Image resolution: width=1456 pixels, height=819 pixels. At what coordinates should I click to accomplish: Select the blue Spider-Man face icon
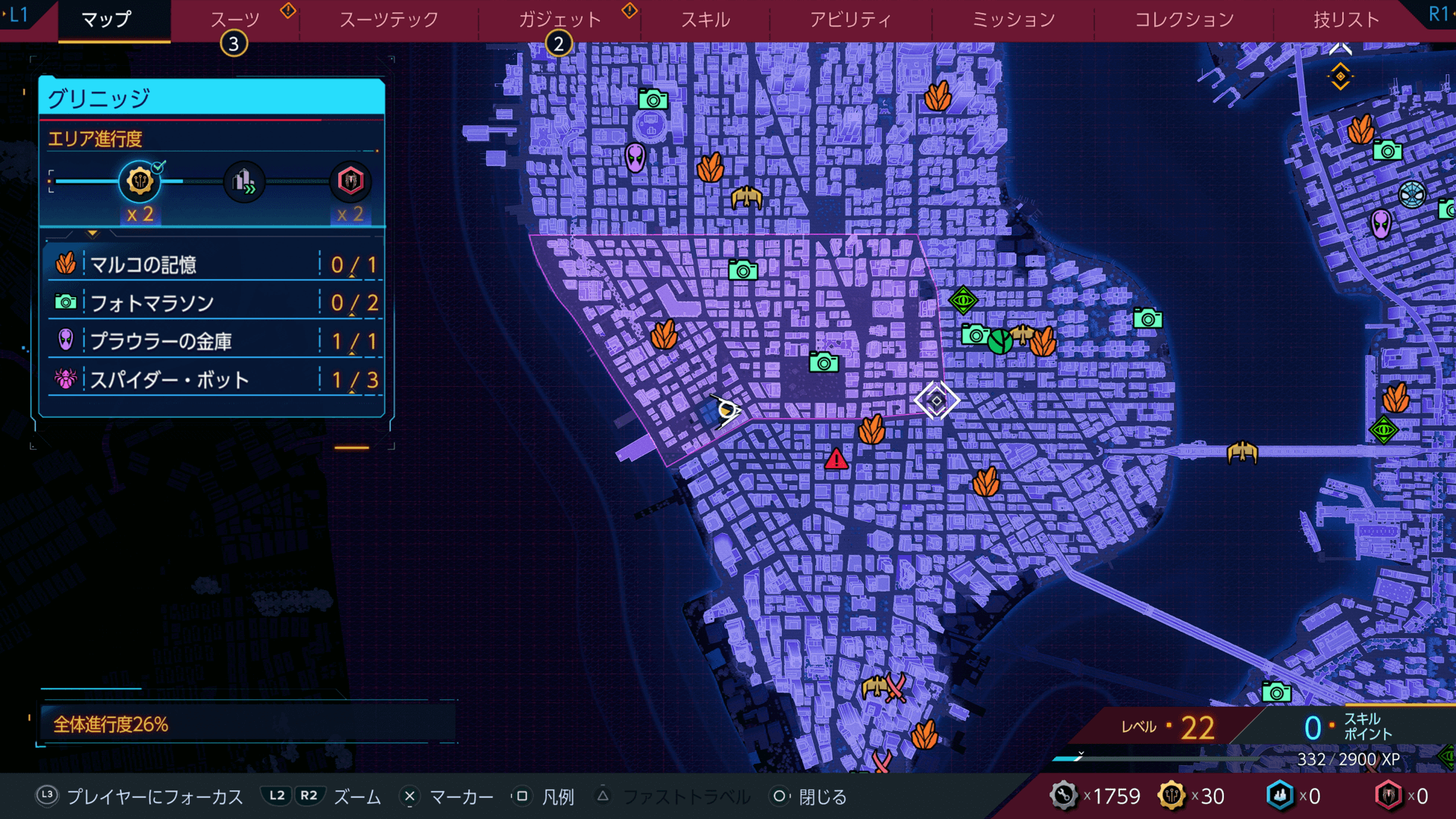1411,195
